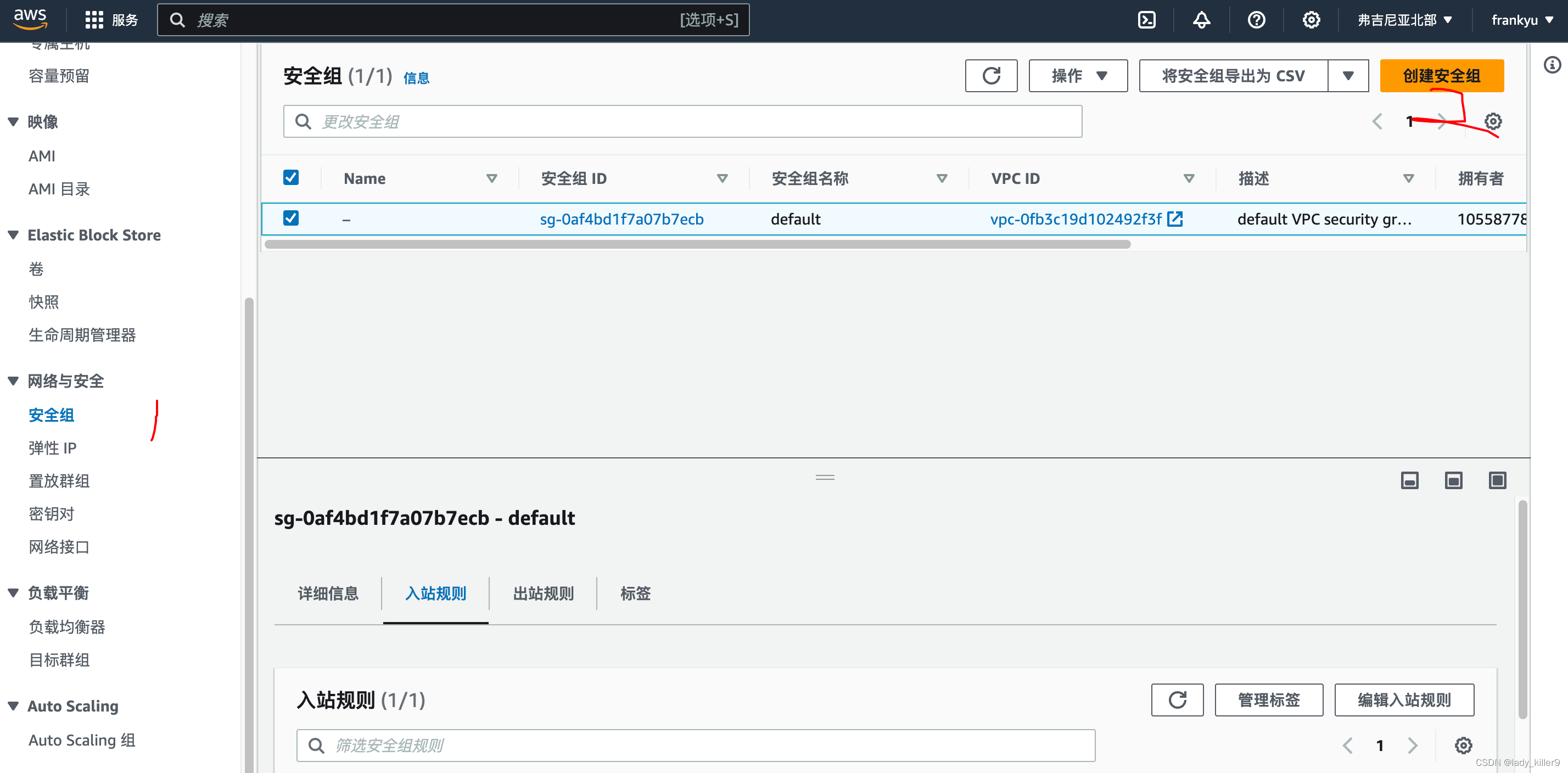Go to previous page of inbound rules

coord(1347,745)
